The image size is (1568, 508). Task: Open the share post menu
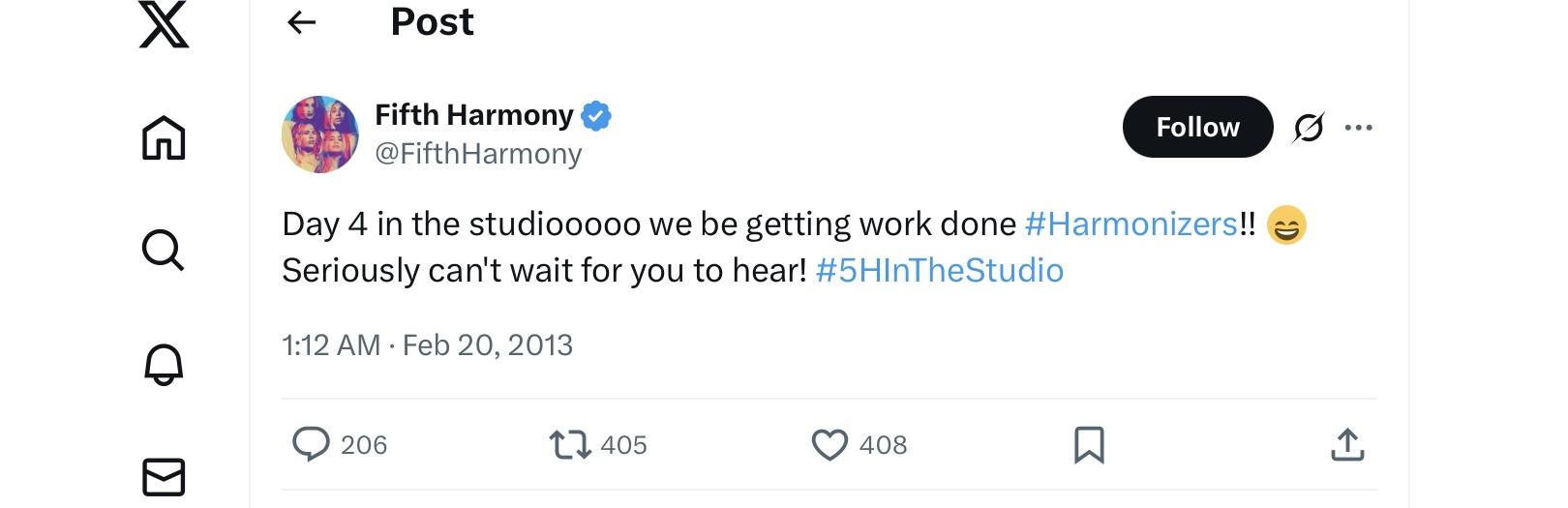pyautogui.click(x=1347, y=445)
